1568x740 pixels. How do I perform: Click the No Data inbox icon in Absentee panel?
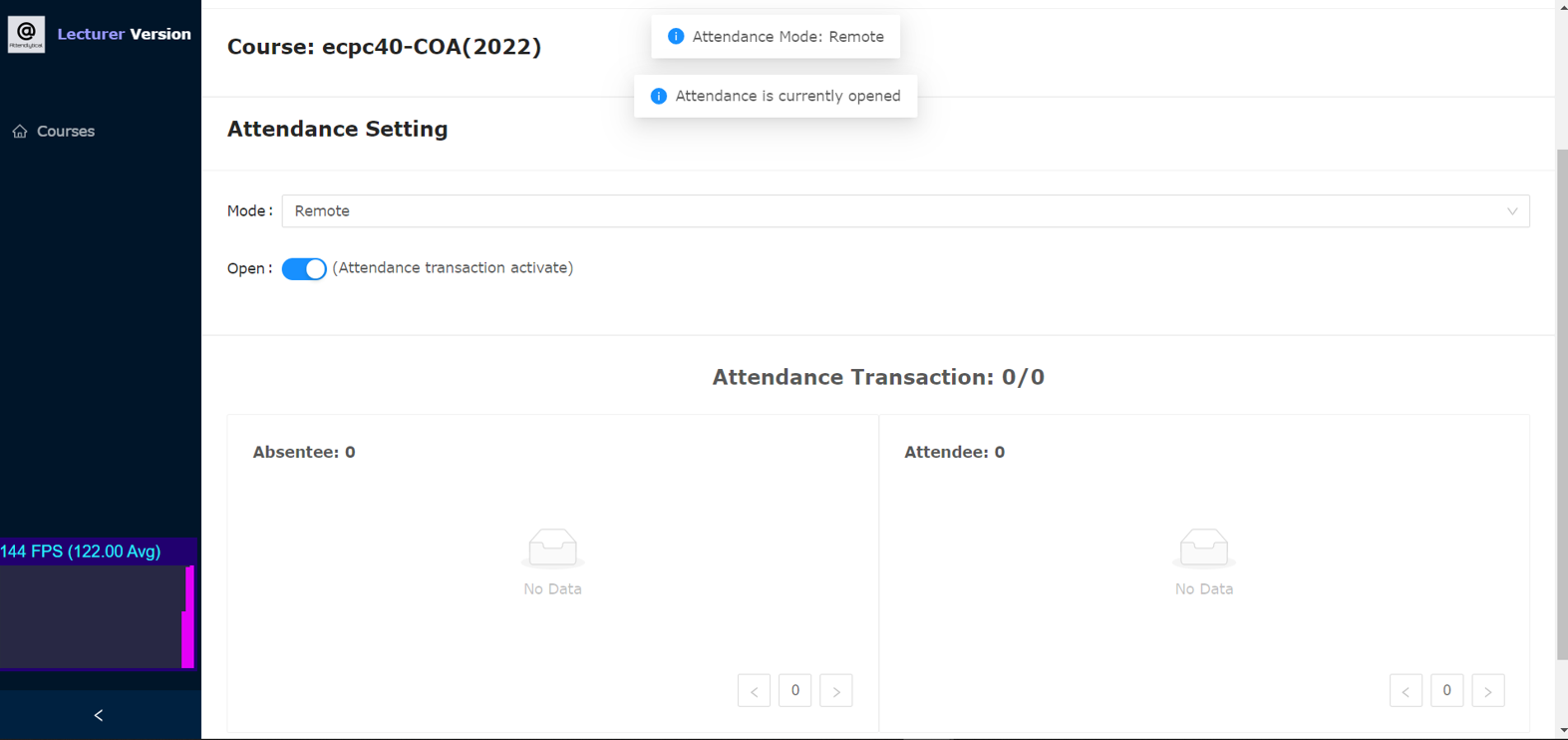pos(552,548)
